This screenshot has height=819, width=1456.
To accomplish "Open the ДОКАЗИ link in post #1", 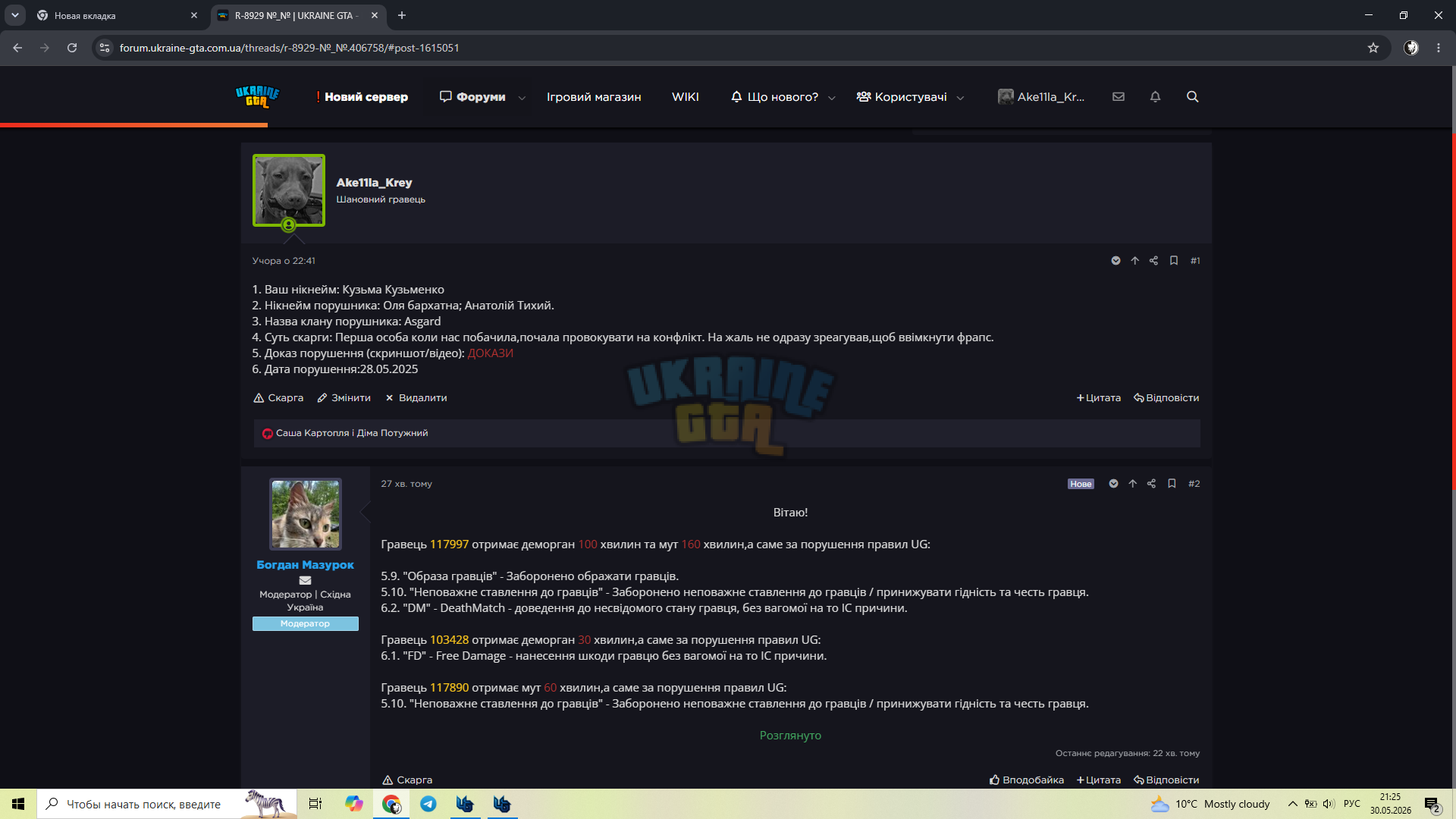I will (491, 353).
